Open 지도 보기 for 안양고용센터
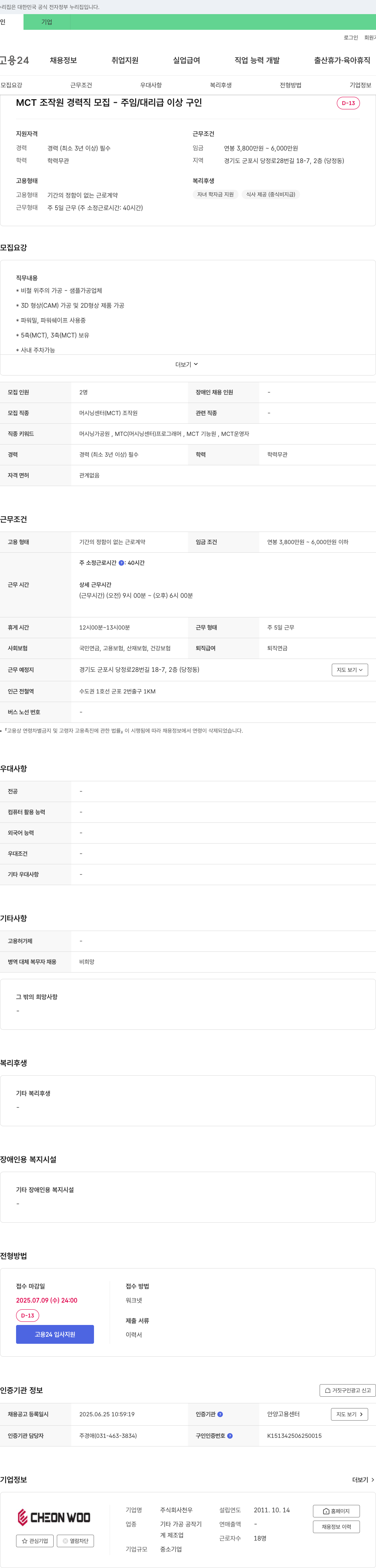The height and width of the screenshot is (1568, 376). click(349, 1414)
